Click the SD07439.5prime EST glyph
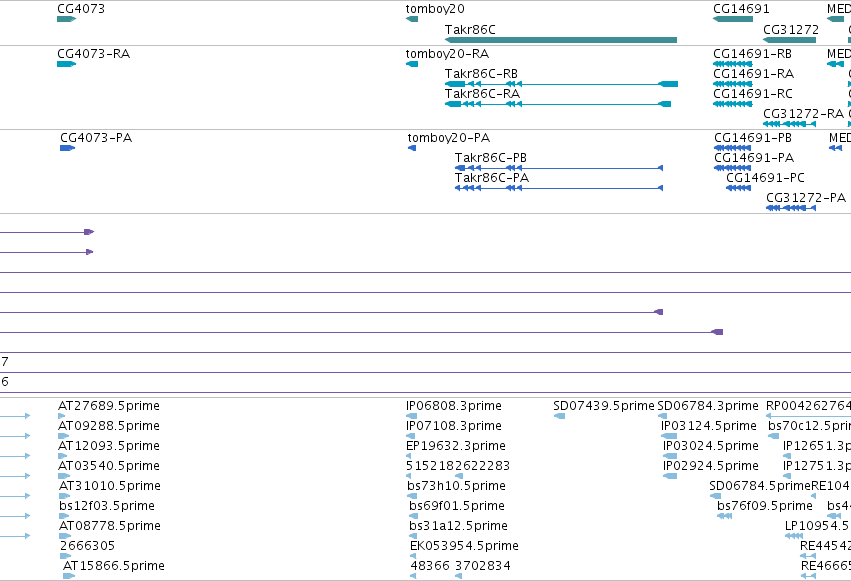Viewport: 851px width, 581px height. click(x=559, y=416)
